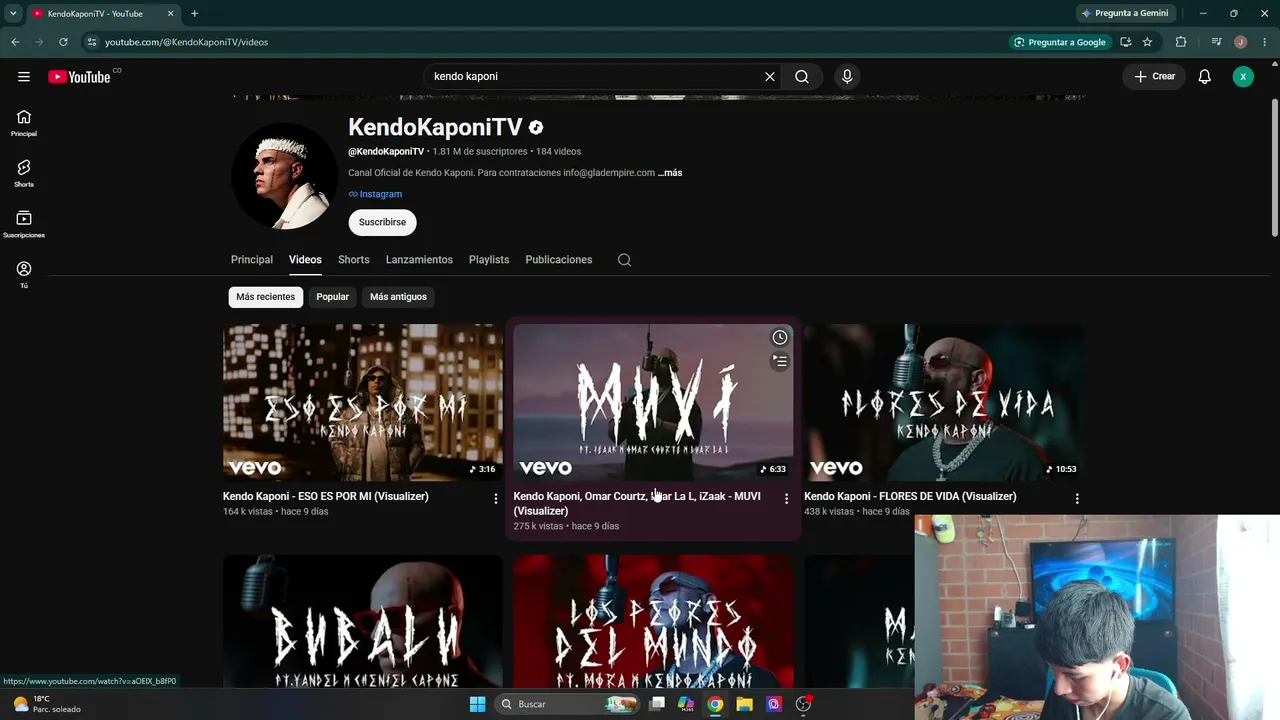This screenshot has width=1280, height=720.
Task: Sort videos by Más antiguos
Action: click(x=398, y=297)
